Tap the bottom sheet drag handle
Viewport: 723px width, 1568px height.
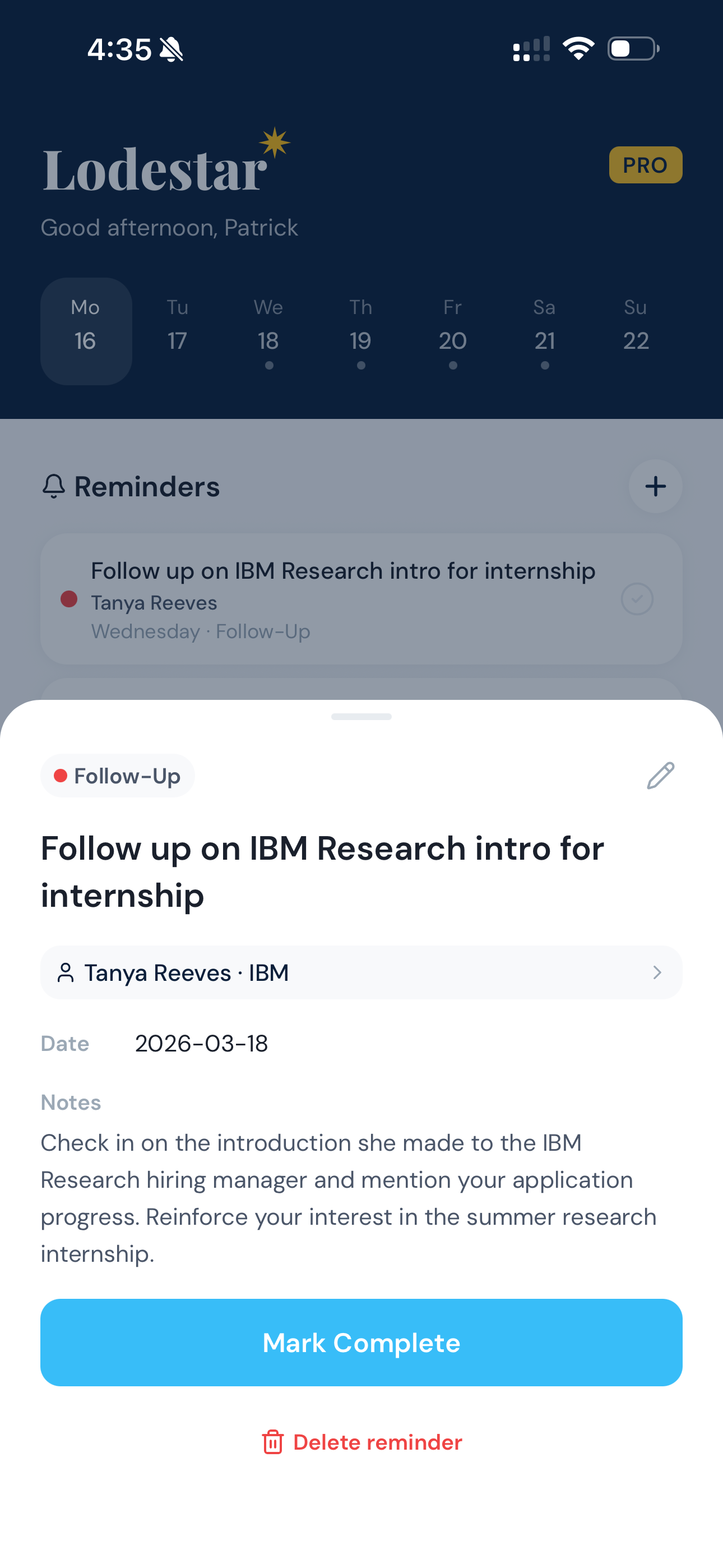coord(361,717)
